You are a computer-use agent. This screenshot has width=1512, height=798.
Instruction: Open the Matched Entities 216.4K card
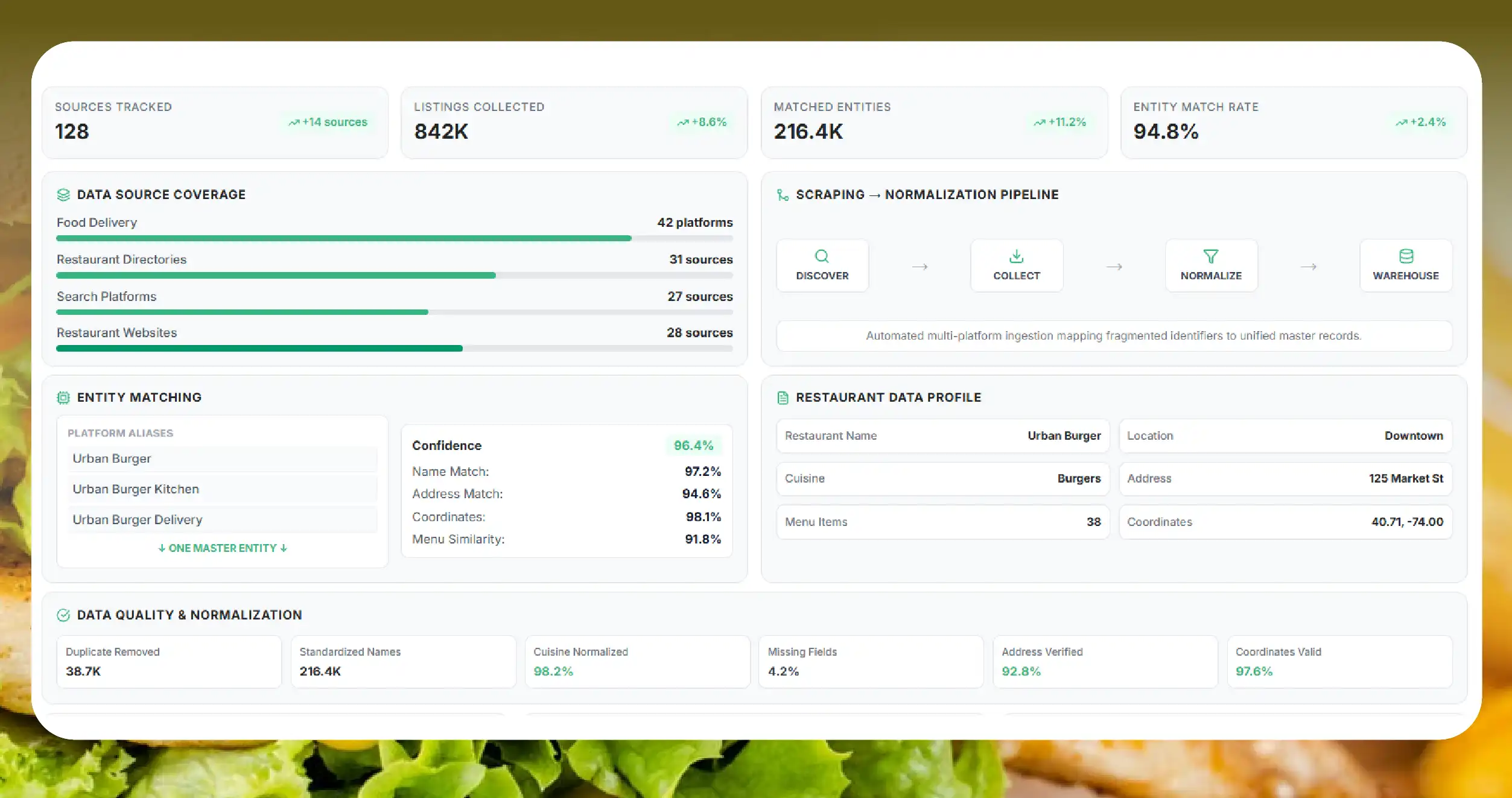pyautogui.click(x=934, y=122)
